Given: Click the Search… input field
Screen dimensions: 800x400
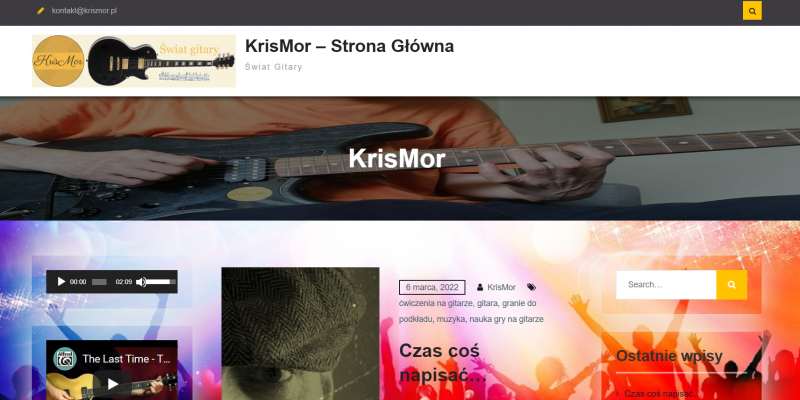Looking at the screenshot, I should [x=666, y=285].
